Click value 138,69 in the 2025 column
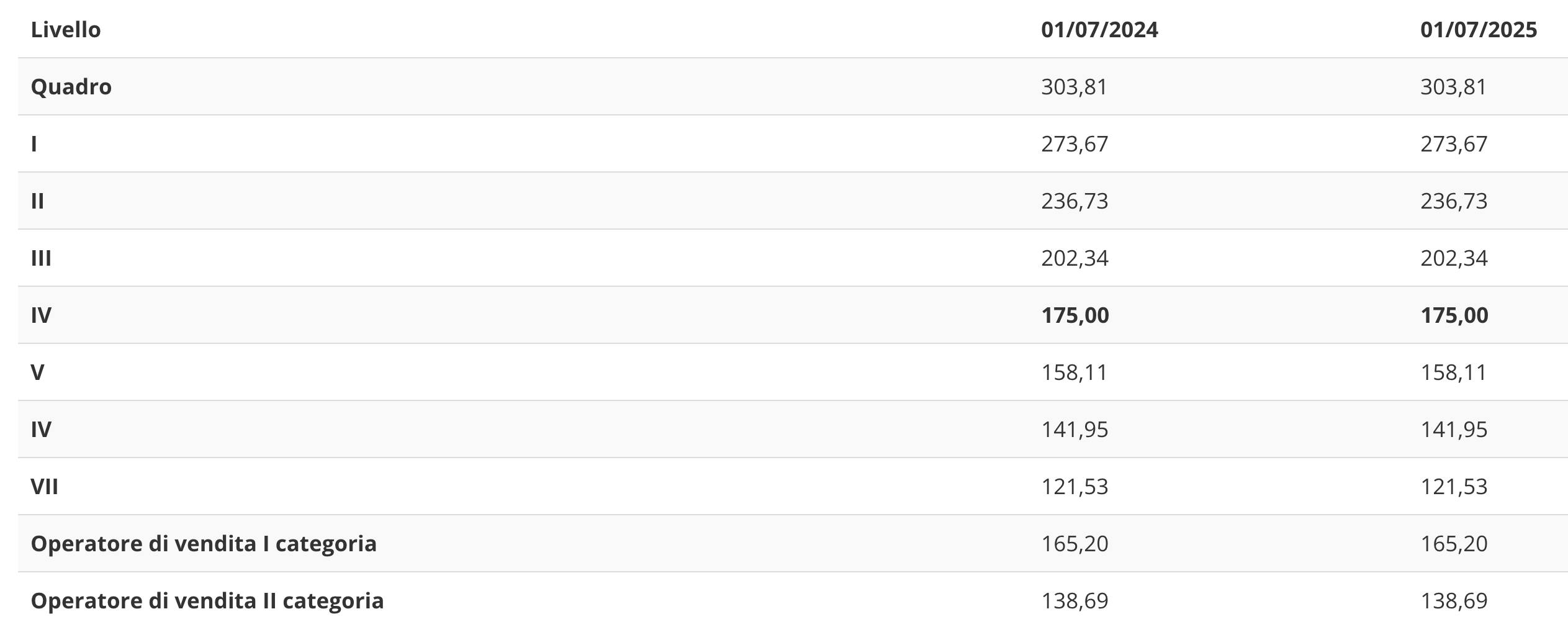 (1453, 601)
